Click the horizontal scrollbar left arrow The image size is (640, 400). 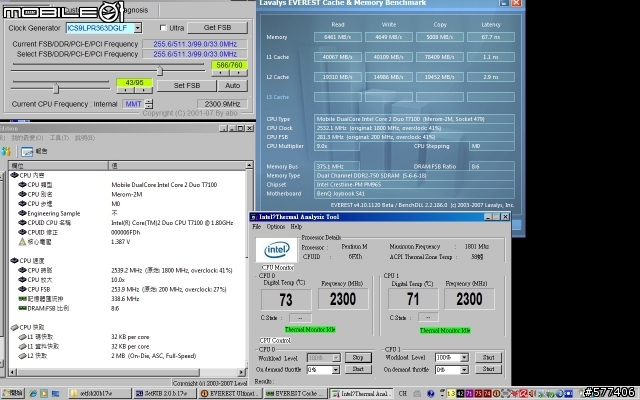13,372
